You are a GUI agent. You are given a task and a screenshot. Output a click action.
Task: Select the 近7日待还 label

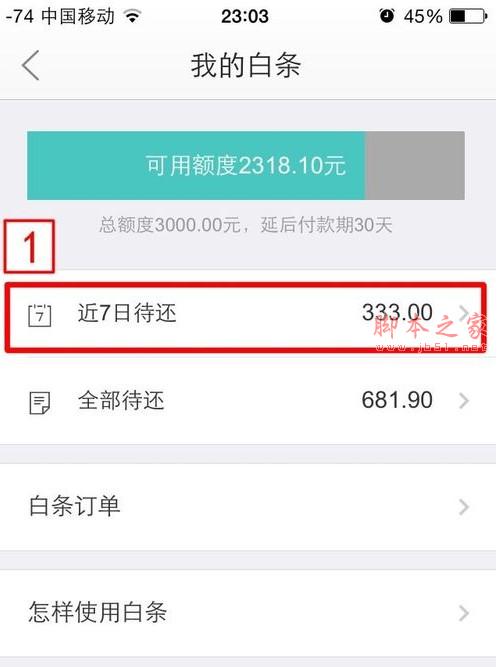tap(127, 314)
